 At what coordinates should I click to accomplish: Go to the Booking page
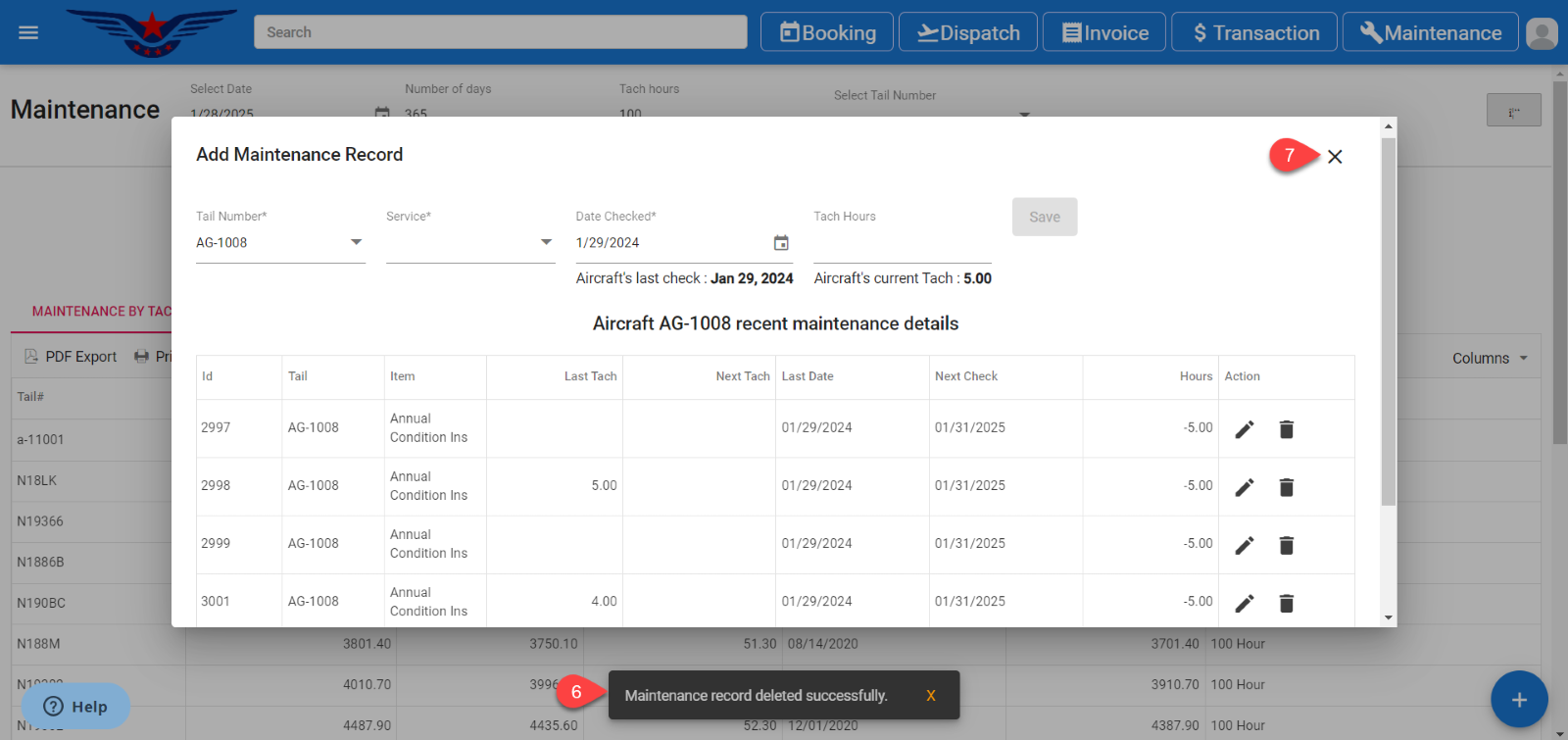coord(827,32)
